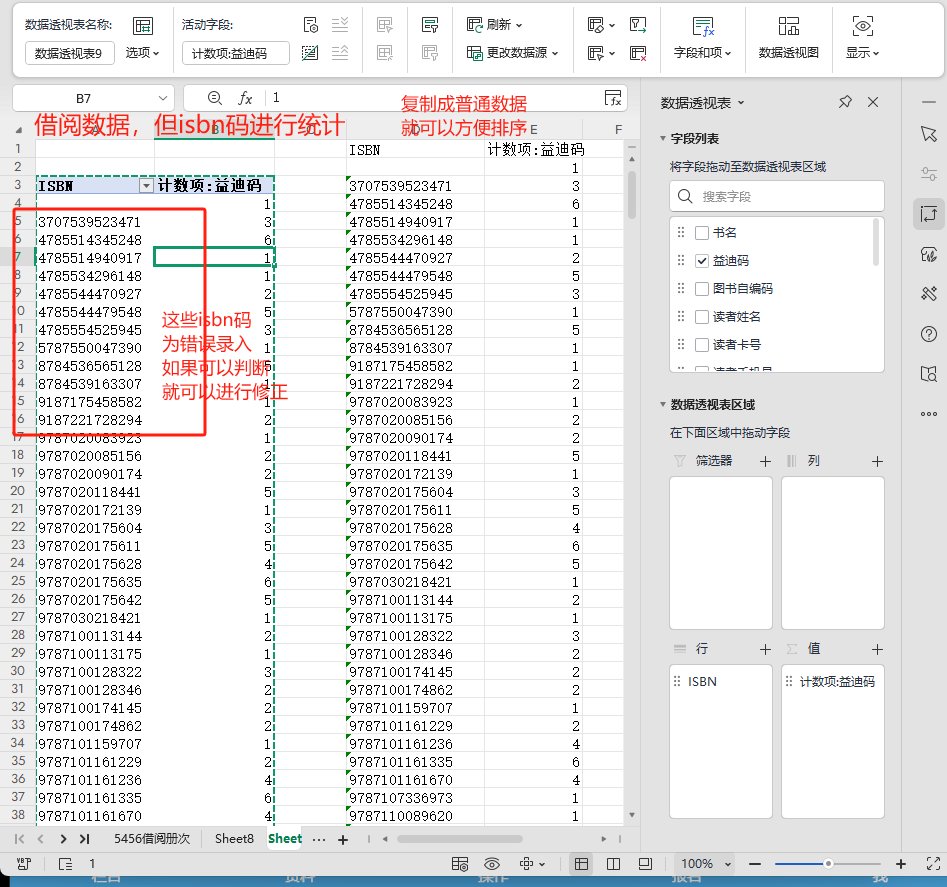Screen dimensions: 947x887
Task: Pin the 数据透视表 side panel
Action: 845,103
